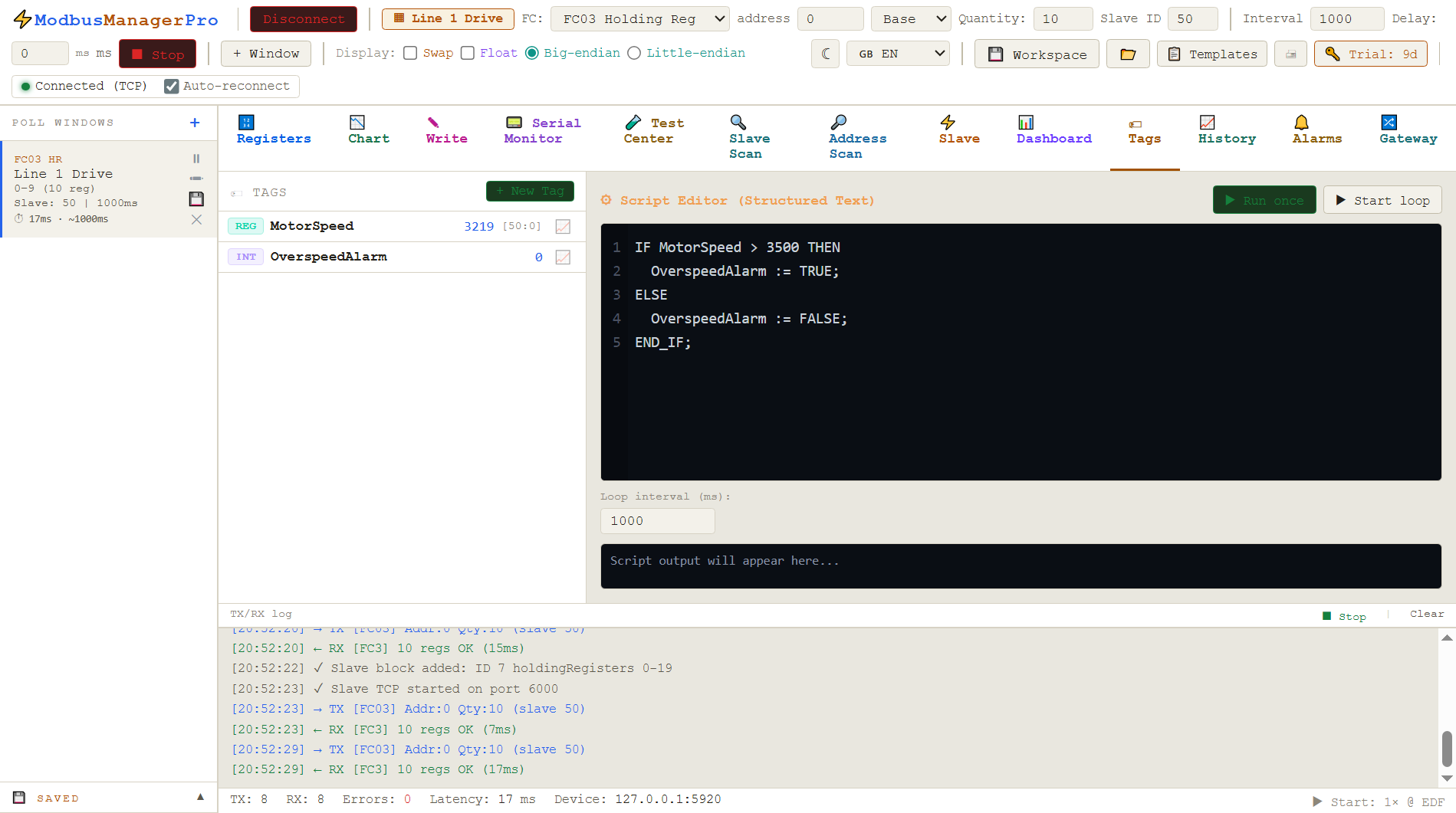This screenshot has width=1456, height=813.
Task: Clear the TX/RX log
Action: coord(1426,614)
